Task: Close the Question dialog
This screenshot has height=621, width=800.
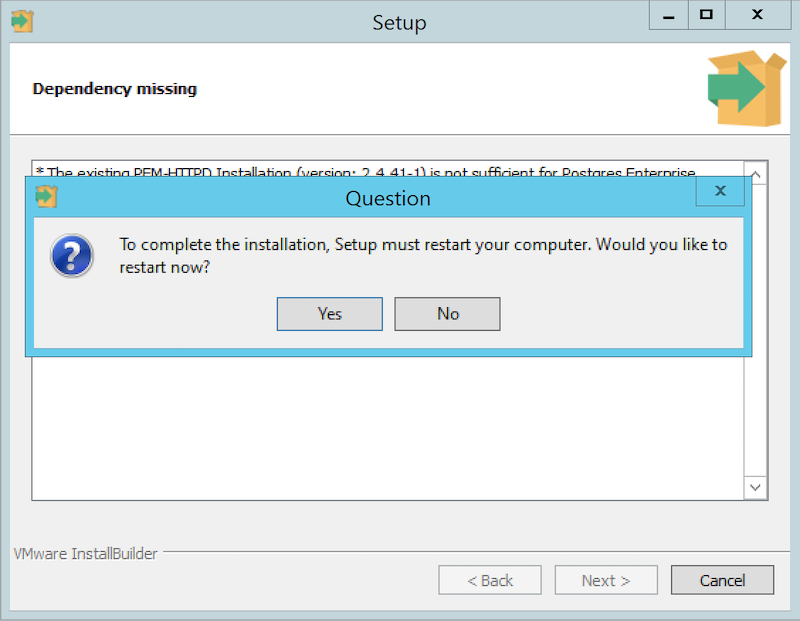Action: (x=720, y=191)
